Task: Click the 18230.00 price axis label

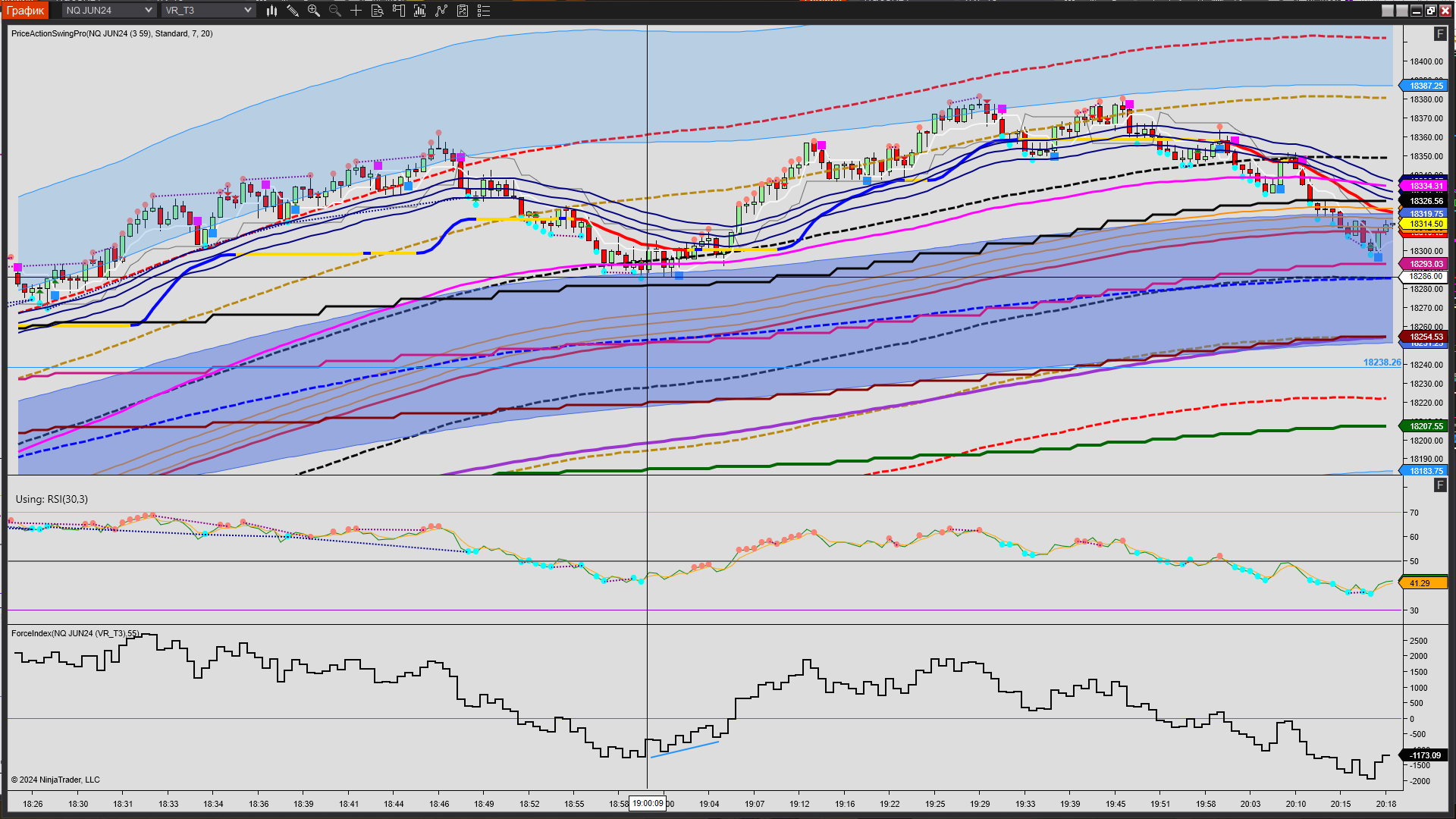Action: [1426, 384]
